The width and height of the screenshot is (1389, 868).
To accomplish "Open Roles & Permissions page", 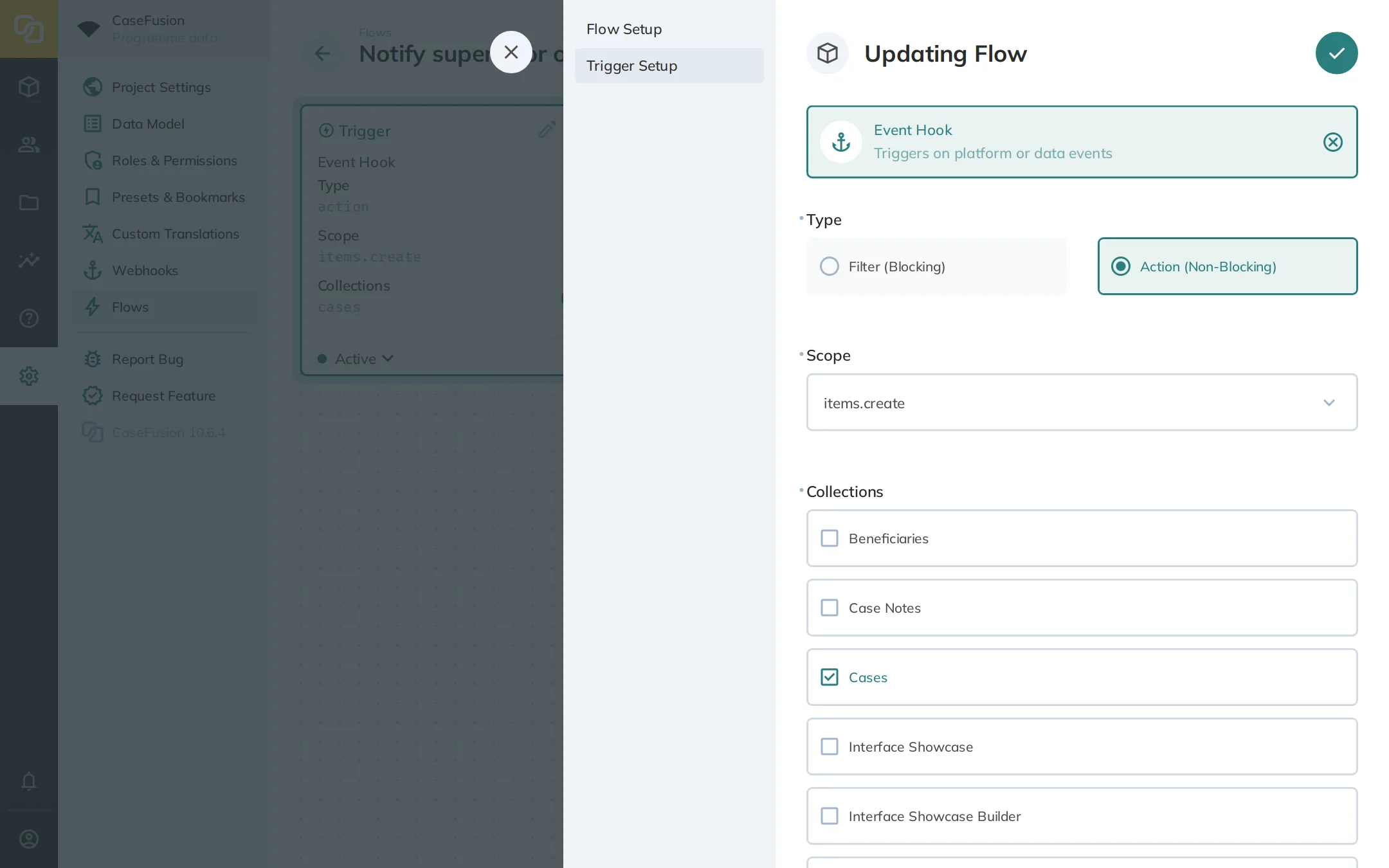I will [x=164, y=161].
